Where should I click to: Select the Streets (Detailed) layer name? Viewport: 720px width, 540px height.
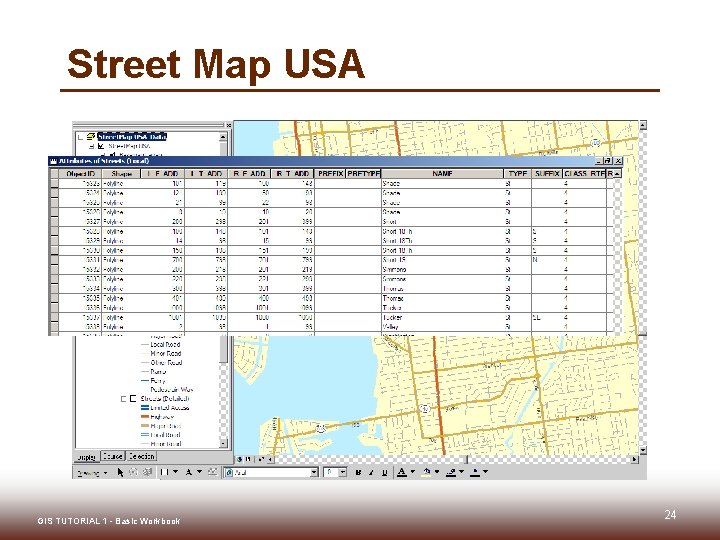(x=165, y=399)
